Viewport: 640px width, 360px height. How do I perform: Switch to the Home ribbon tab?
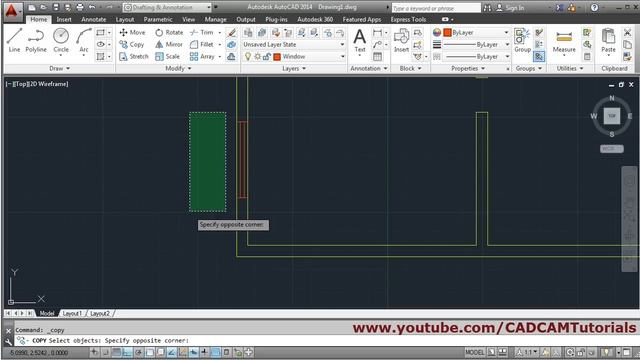[39, 19]
